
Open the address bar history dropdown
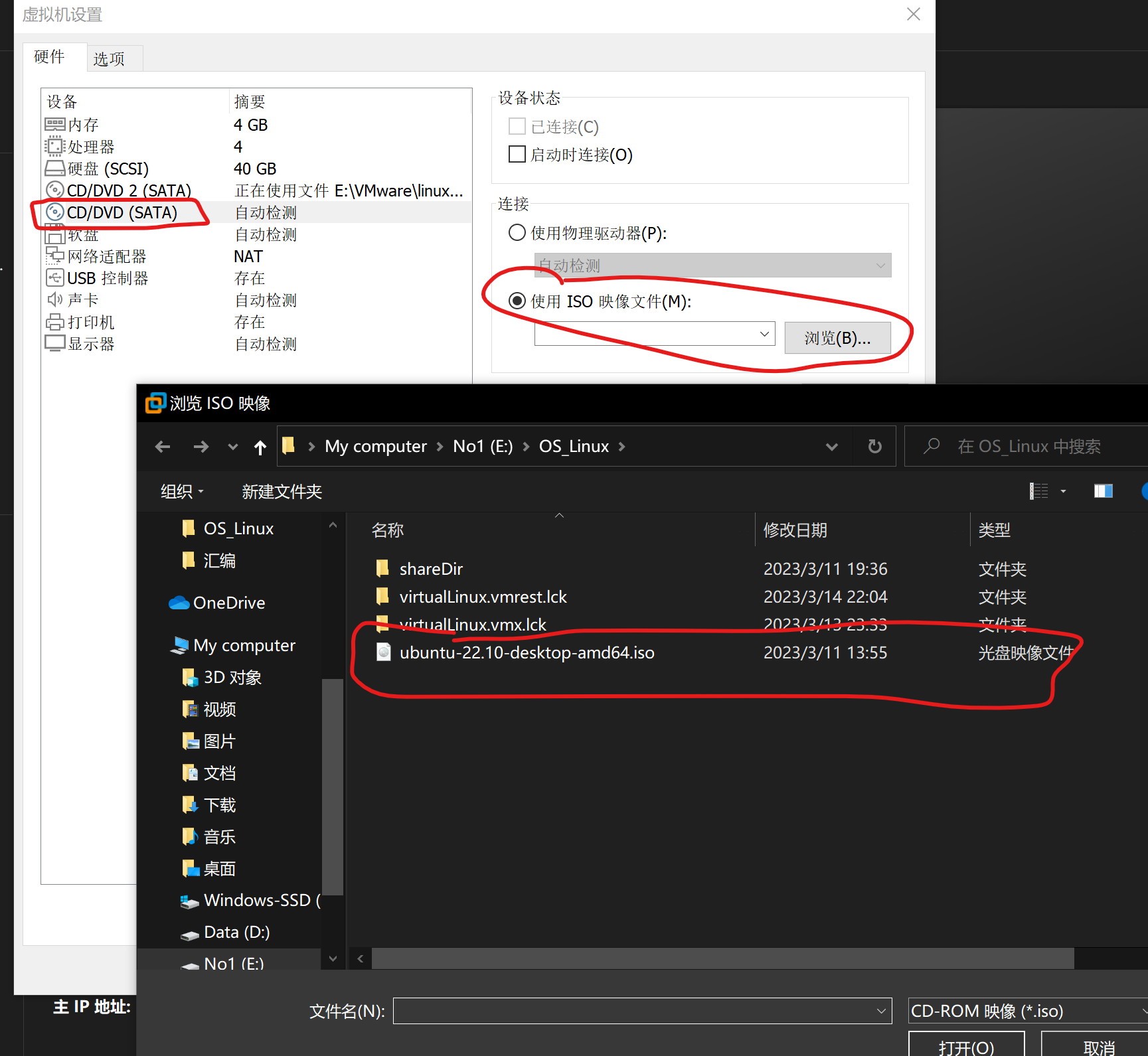pyautogui.click(x=831, y=447)
